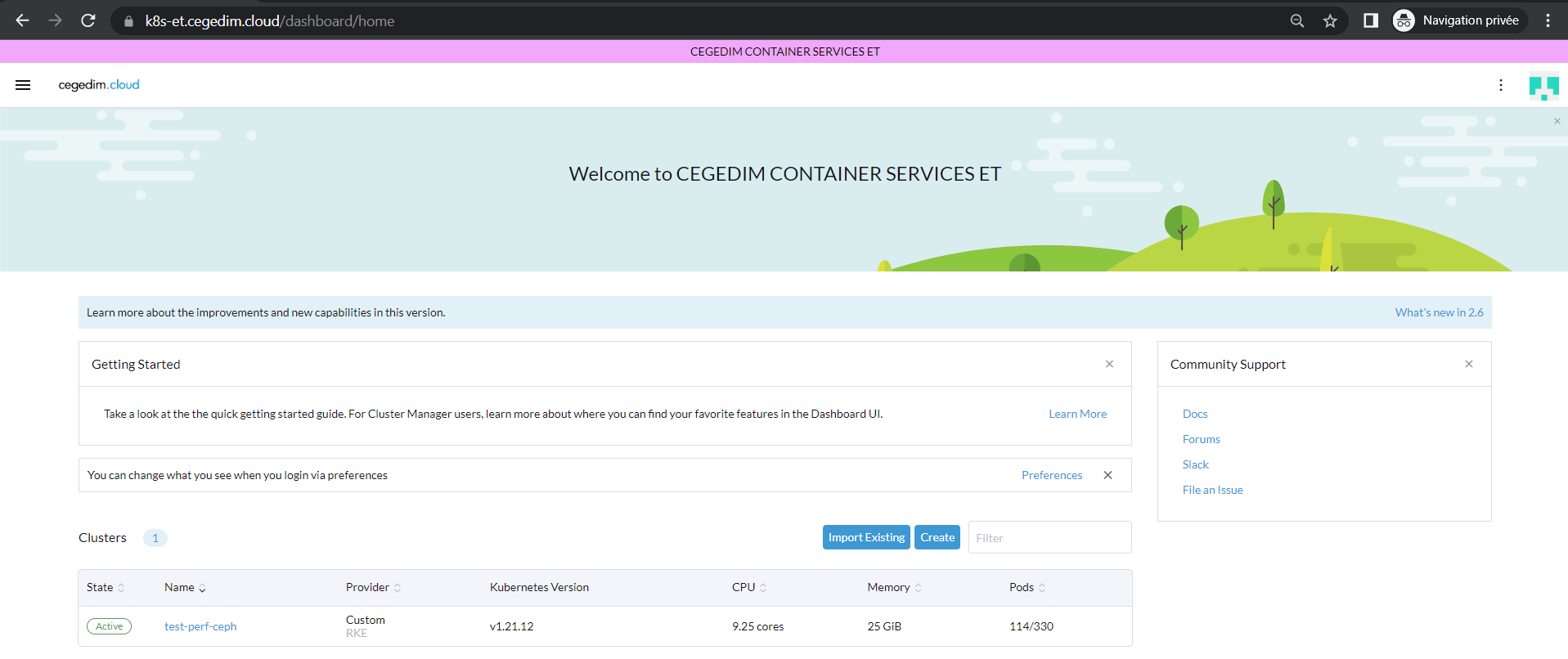Open the File an Issue link

click(x=1212, y=490)
